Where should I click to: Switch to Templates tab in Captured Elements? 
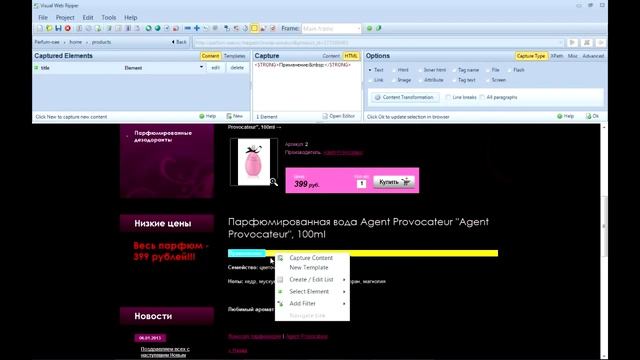click(234, 56)
